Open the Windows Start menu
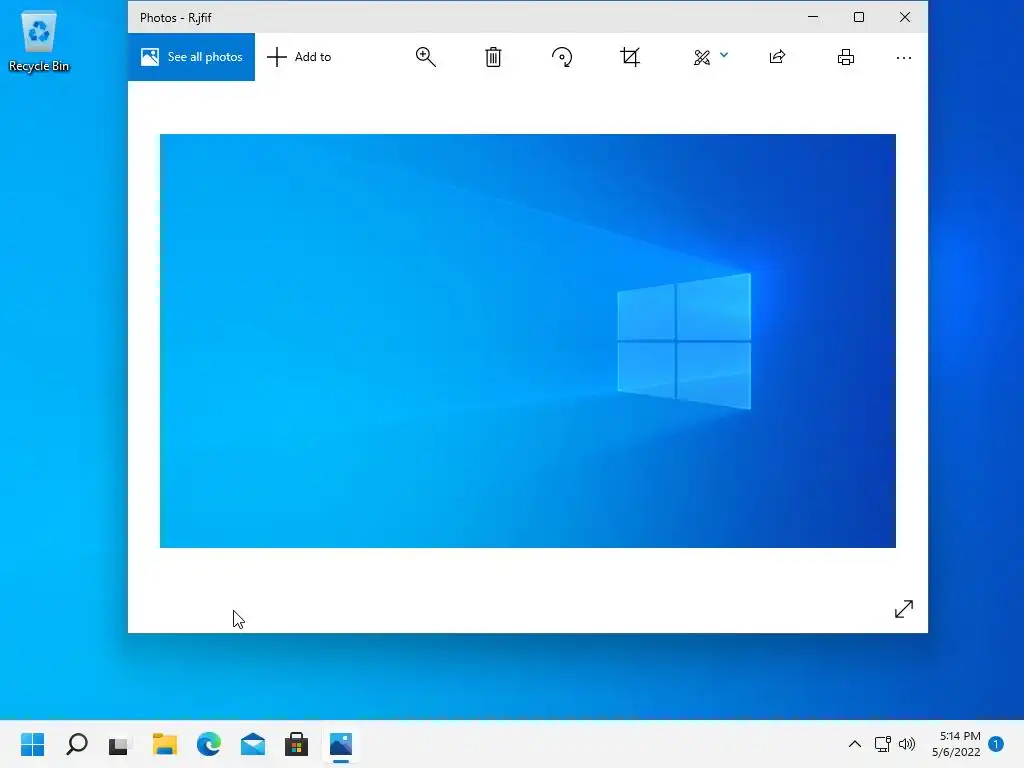 [33, 744]
